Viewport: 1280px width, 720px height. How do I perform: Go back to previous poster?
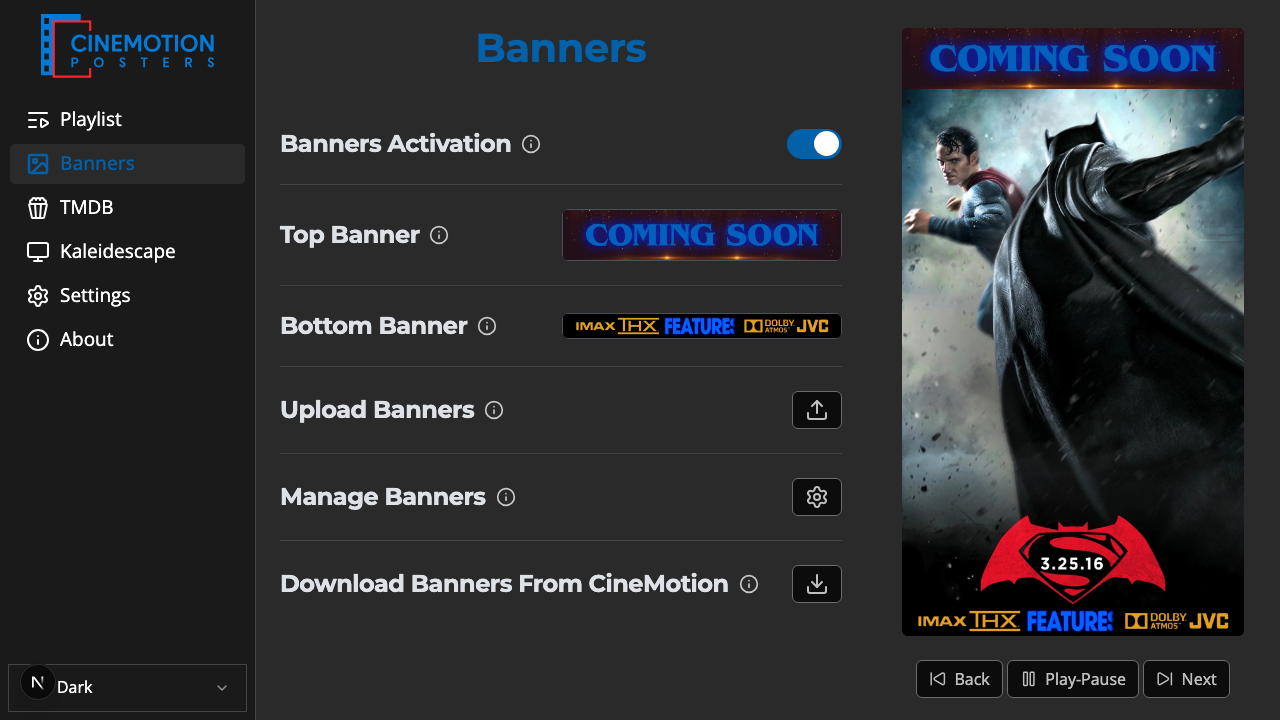point(960,679)
